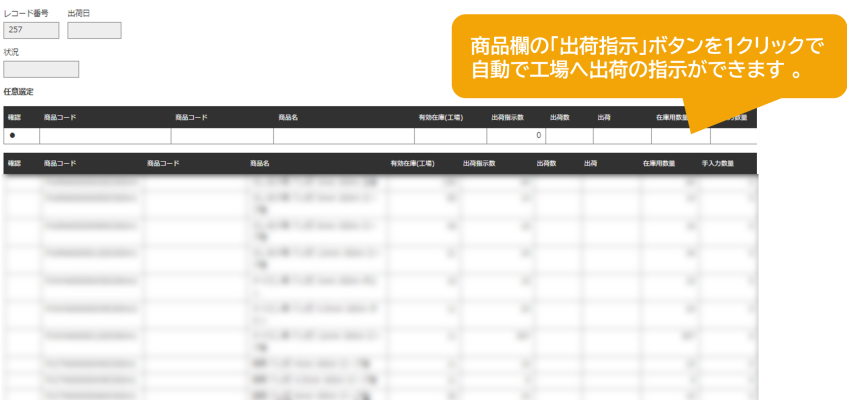Edit the 出荷指示数 cell showing 0

pos(516,136)
